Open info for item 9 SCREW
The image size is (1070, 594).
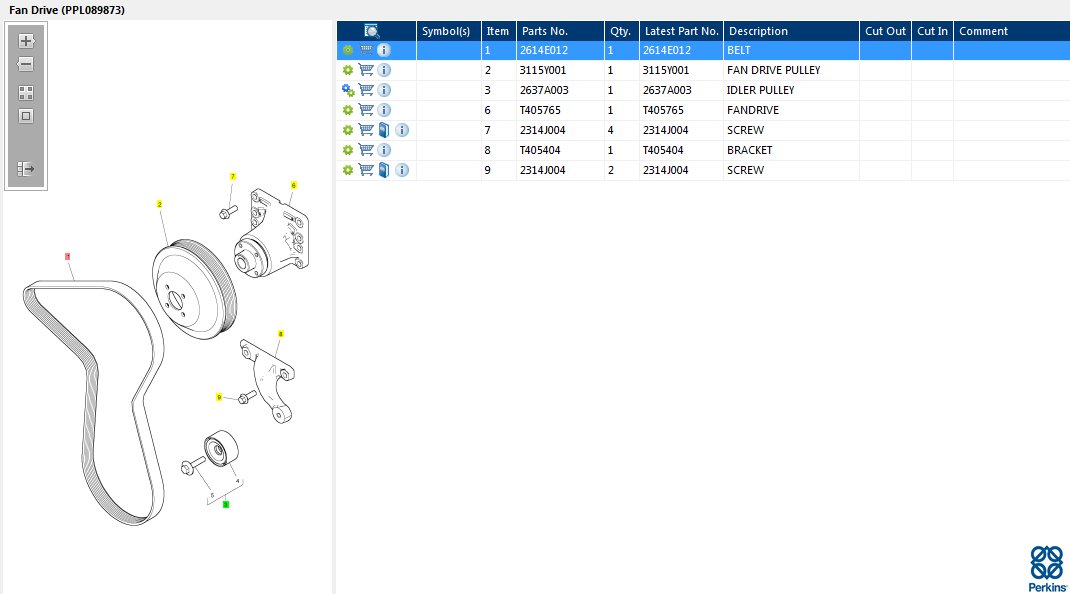click(402, 170)
